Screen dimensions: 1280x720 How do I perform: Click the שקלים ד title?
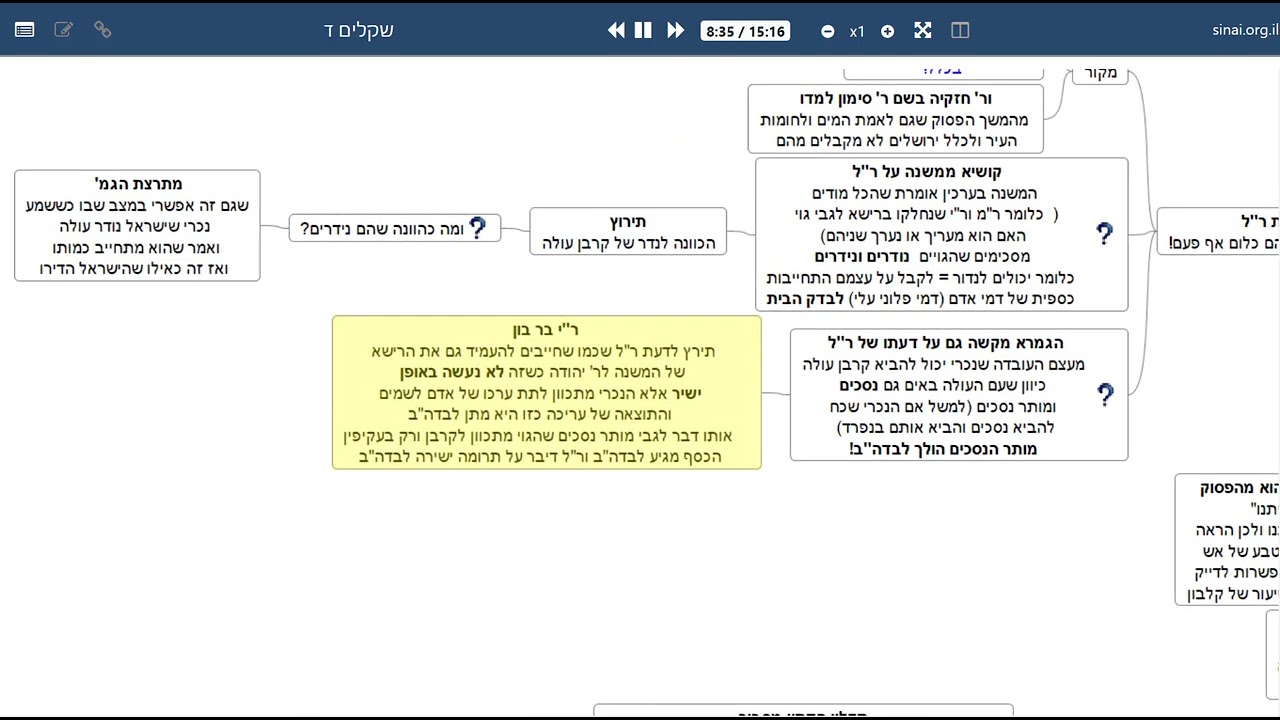359,30
